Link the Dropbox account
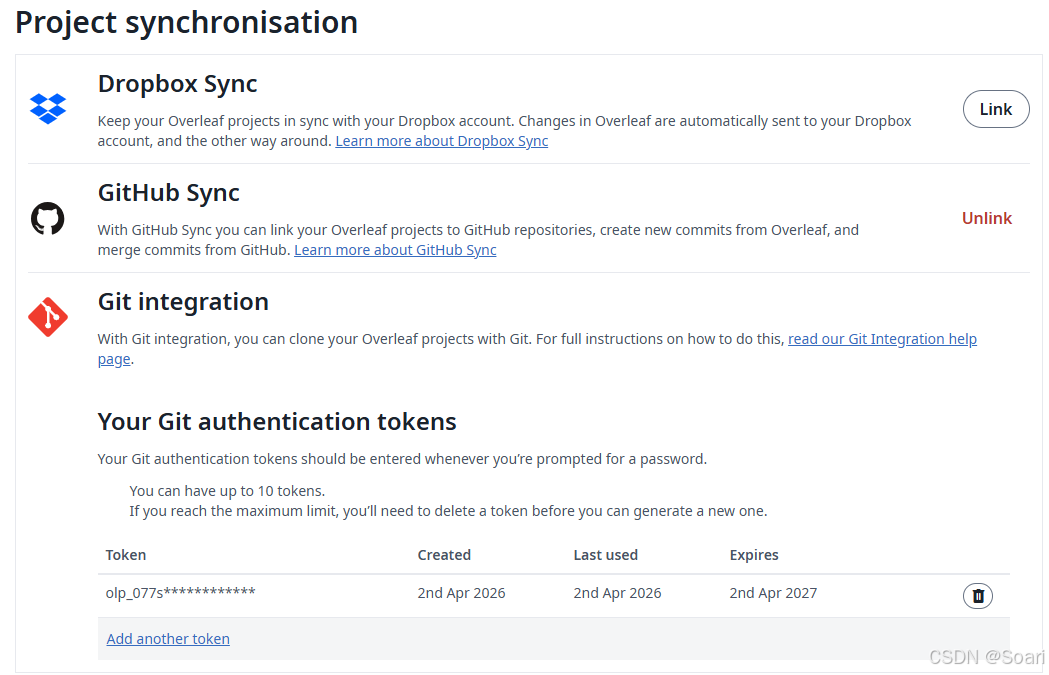Screen dimensions: 1049x675 click(995, 109)
